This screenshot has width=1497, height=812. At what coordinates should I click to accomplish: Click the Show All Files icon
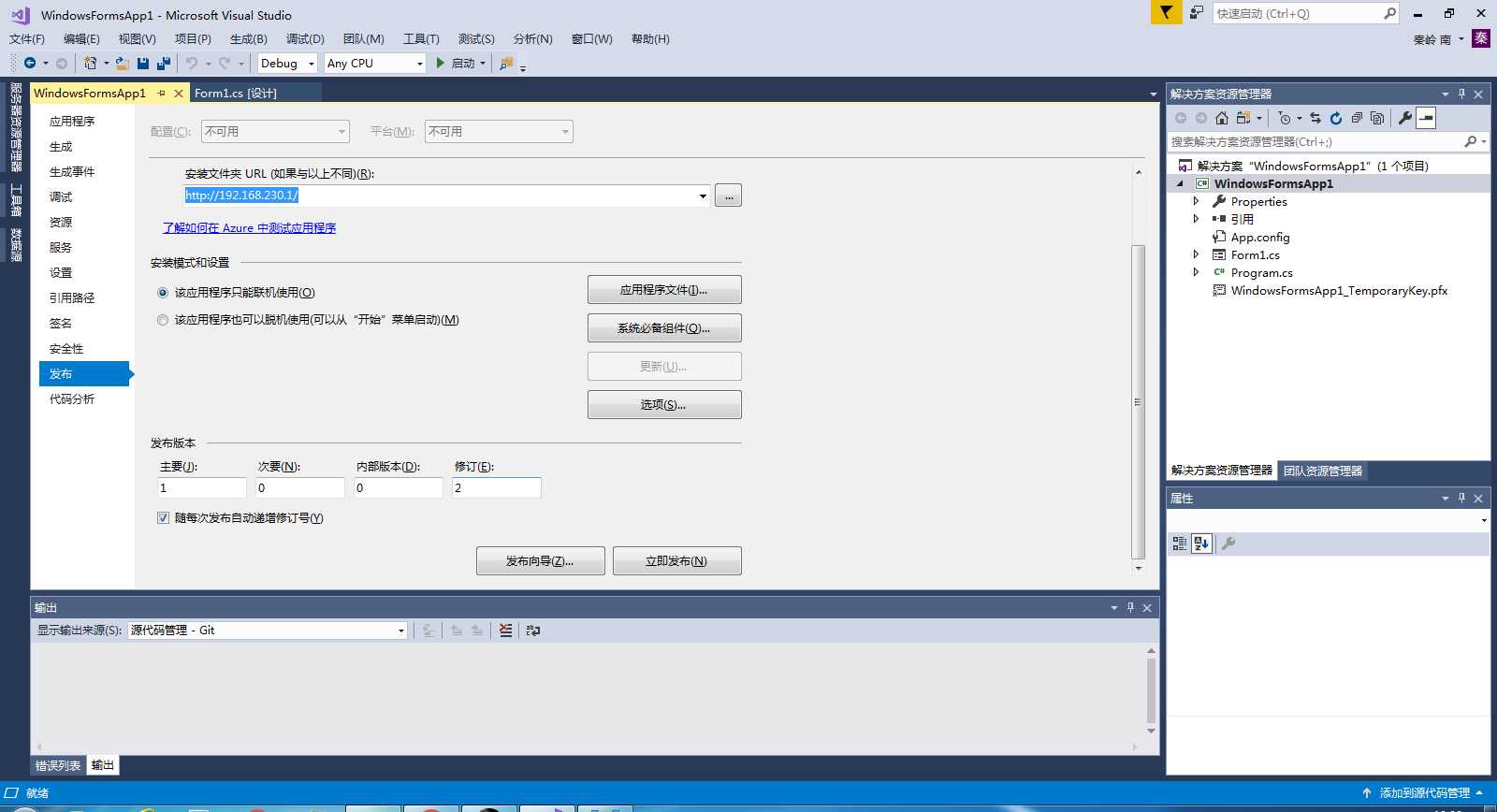coord(1377,118)
